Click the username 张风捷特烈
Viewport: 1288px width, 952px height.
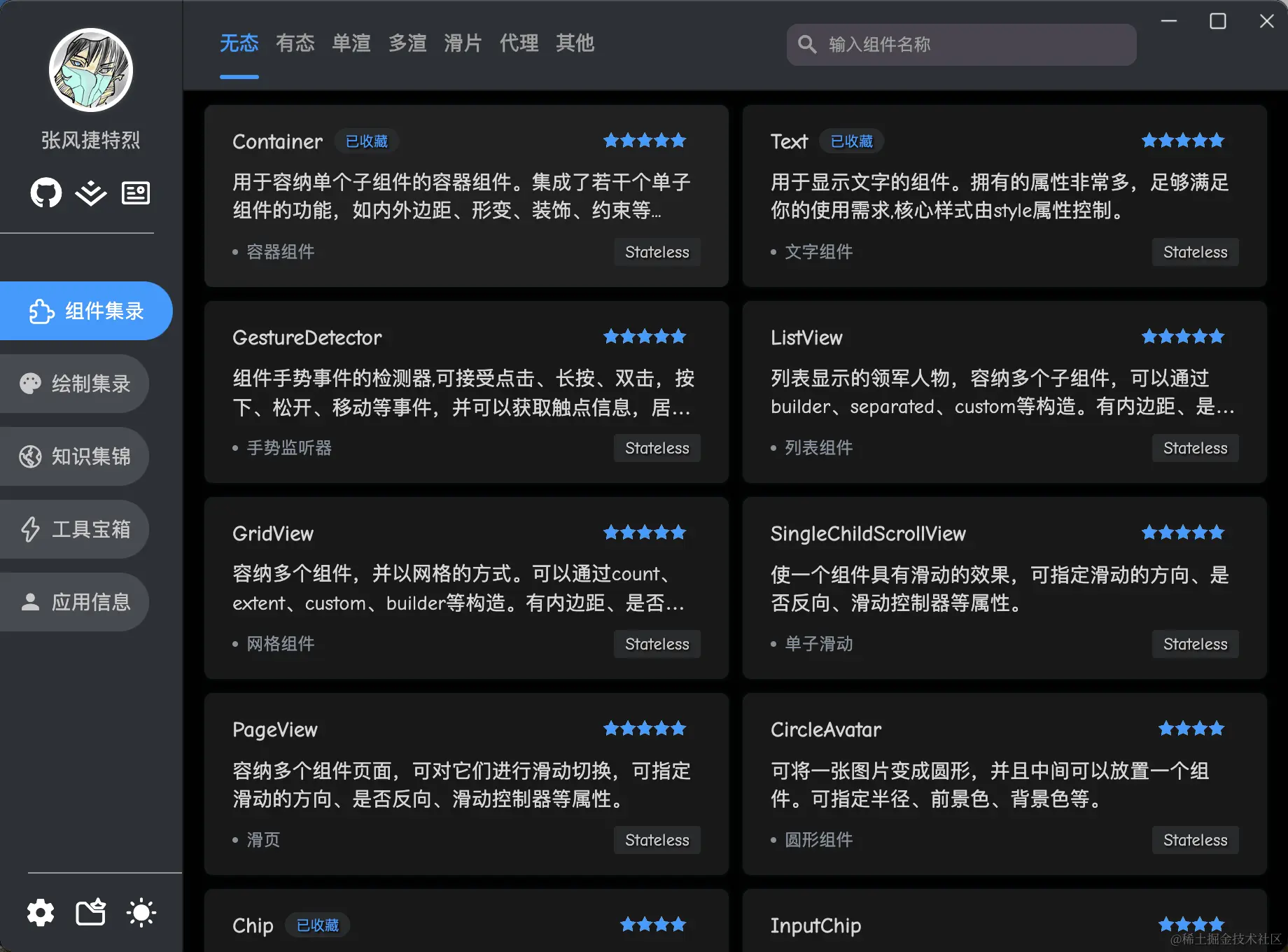click(x=91, y=140)
